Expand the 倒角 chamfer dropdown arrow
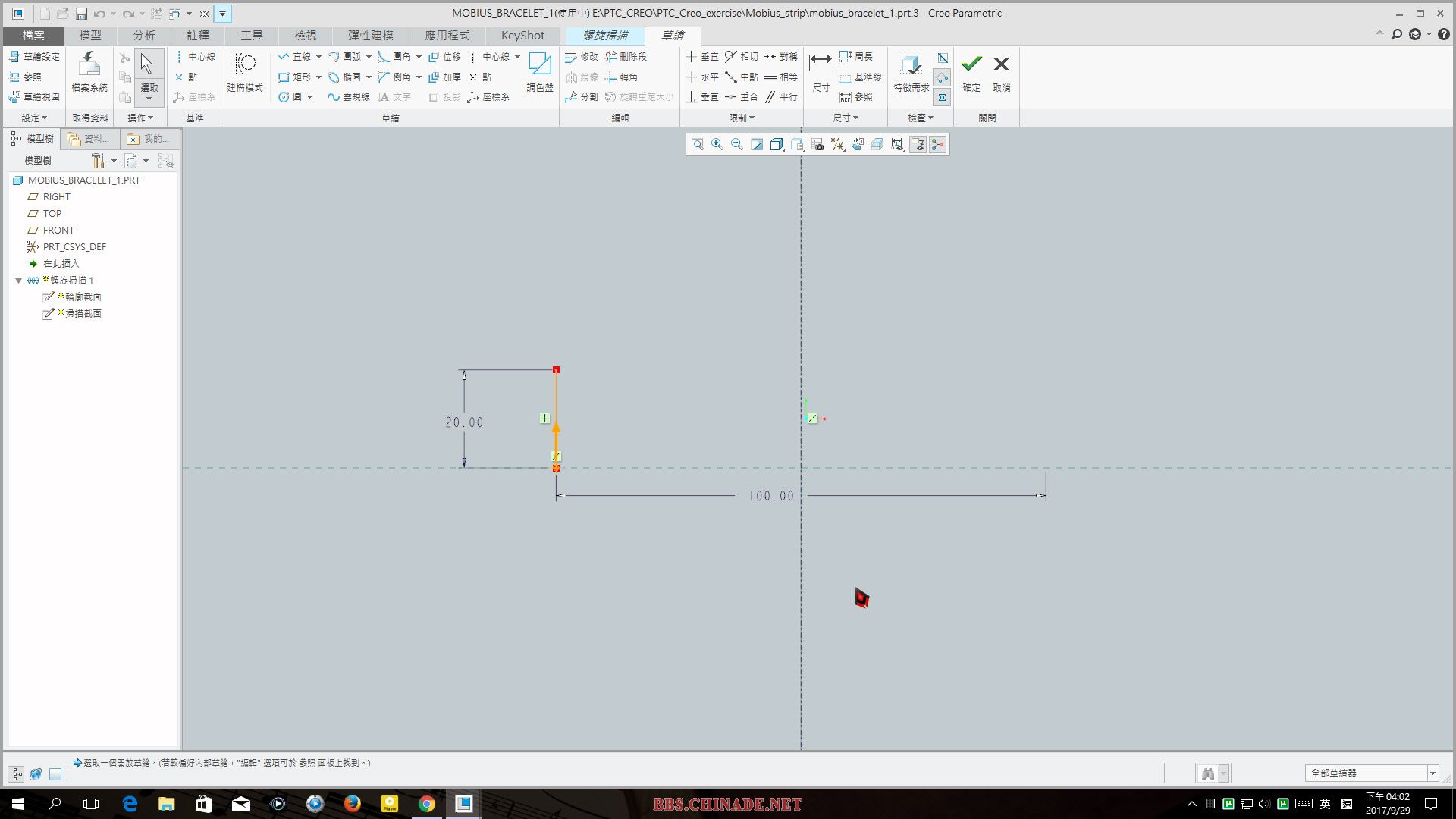The image size is (1456, 819). [419, 77]
